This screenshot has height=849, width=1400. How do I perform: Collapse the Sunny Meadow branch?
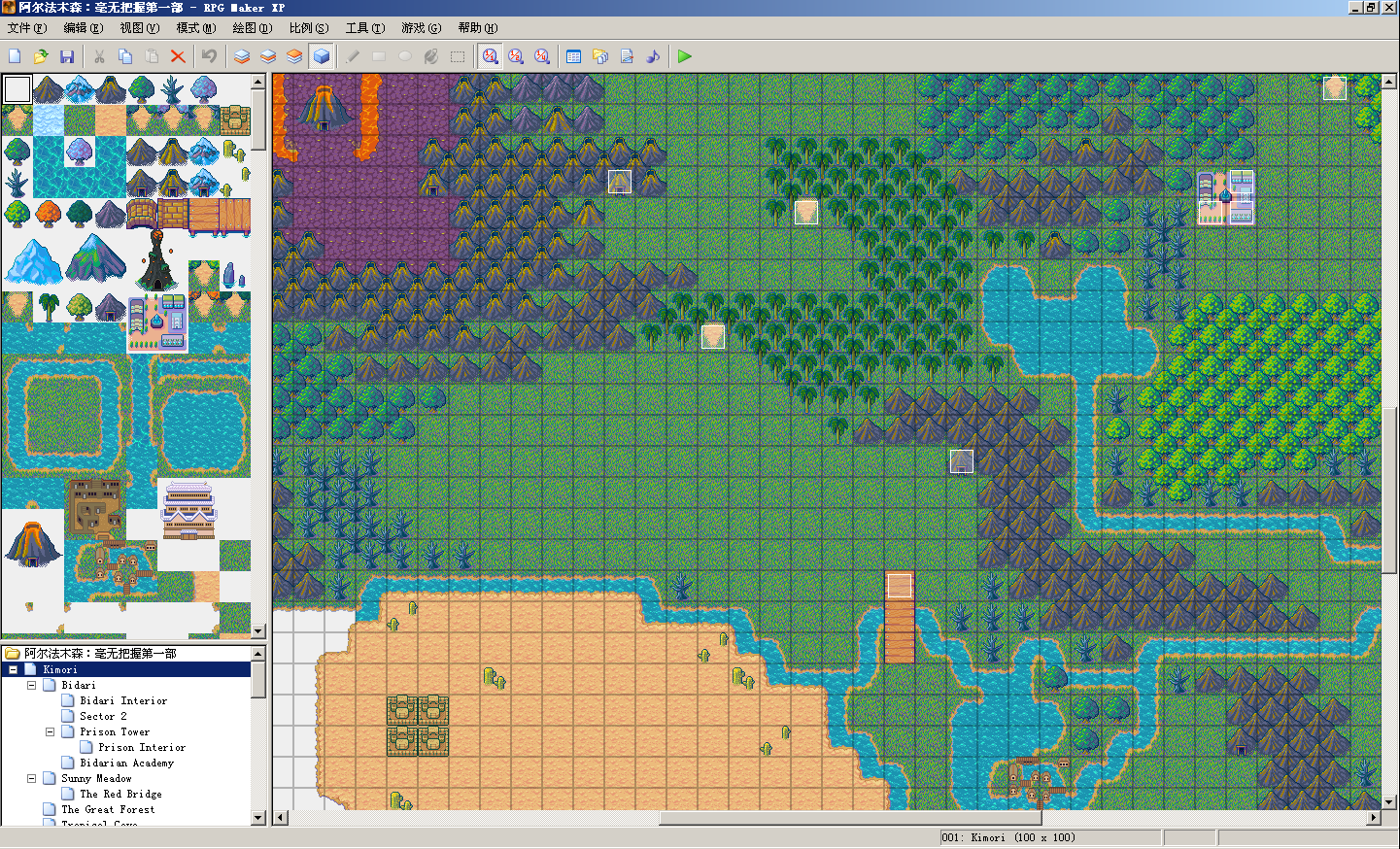pos(31,778)
